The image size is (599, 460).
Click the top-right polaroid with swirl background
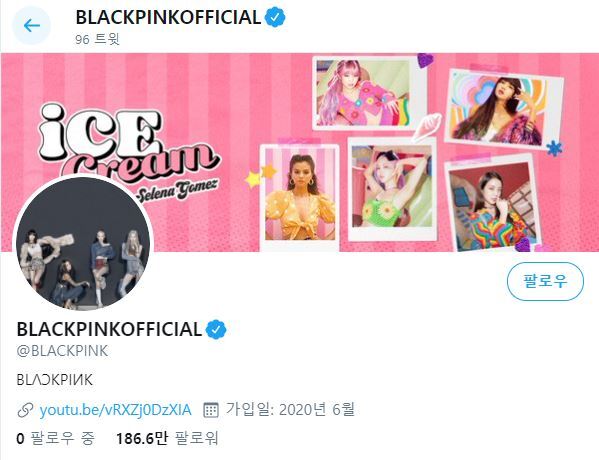[x=503, y=110]
